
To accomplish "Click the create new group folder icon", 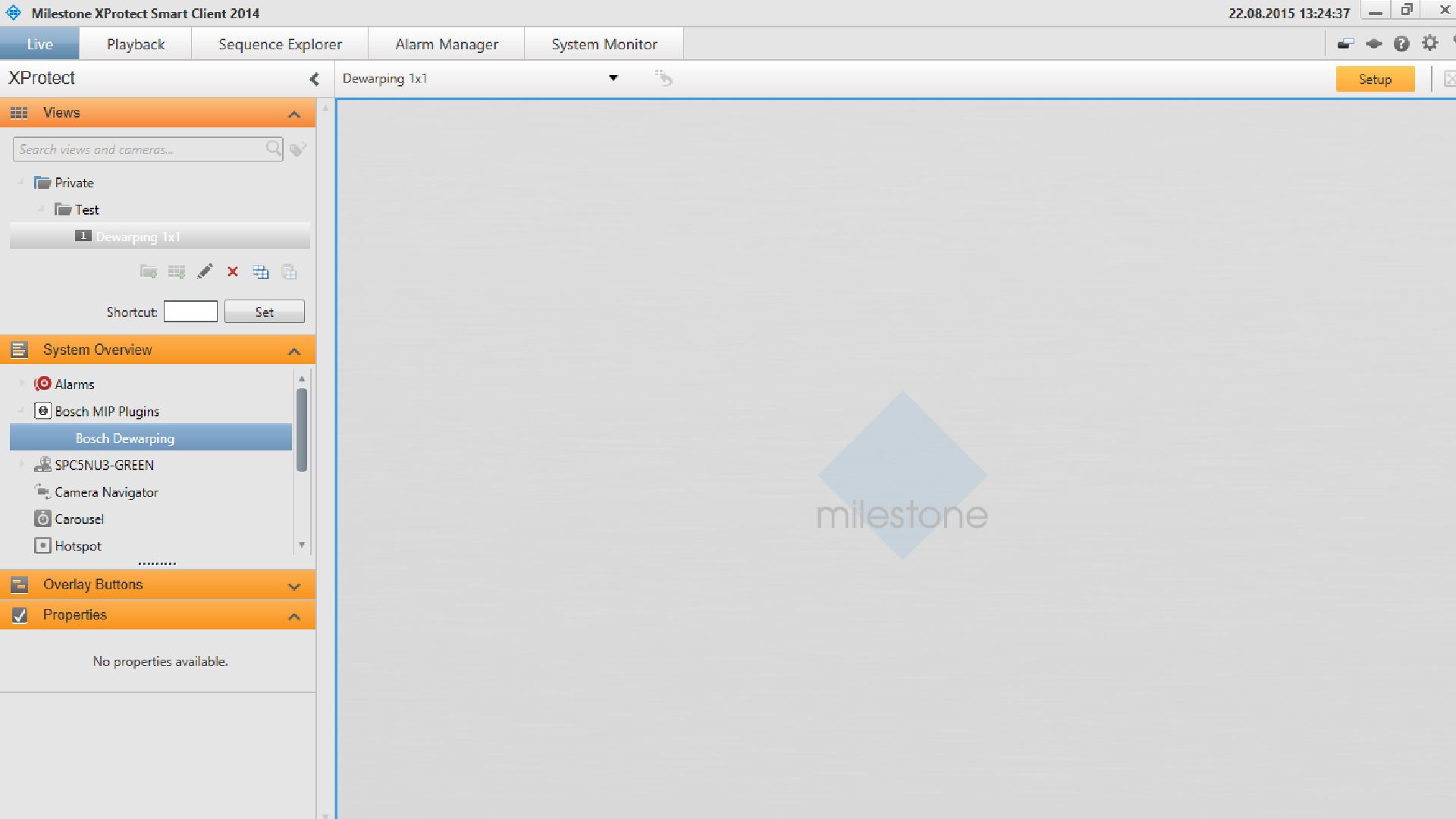I will coord(149,271).
